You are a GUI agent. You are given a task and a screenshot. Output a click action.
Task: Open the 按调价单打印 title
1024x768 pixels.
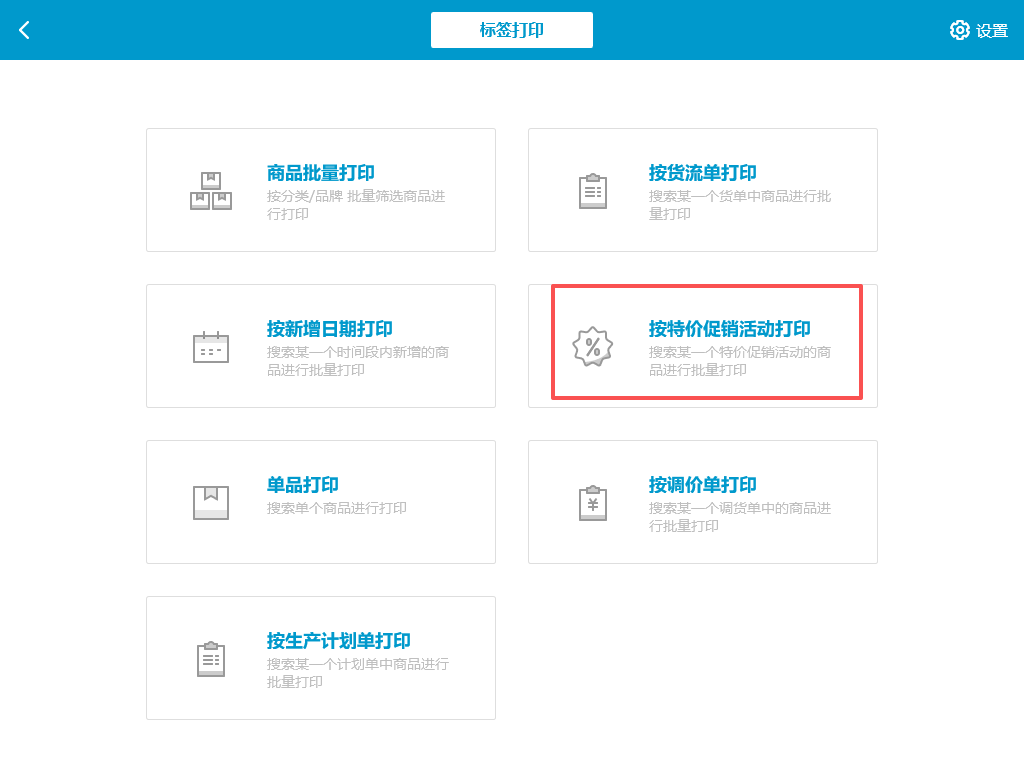703,485
